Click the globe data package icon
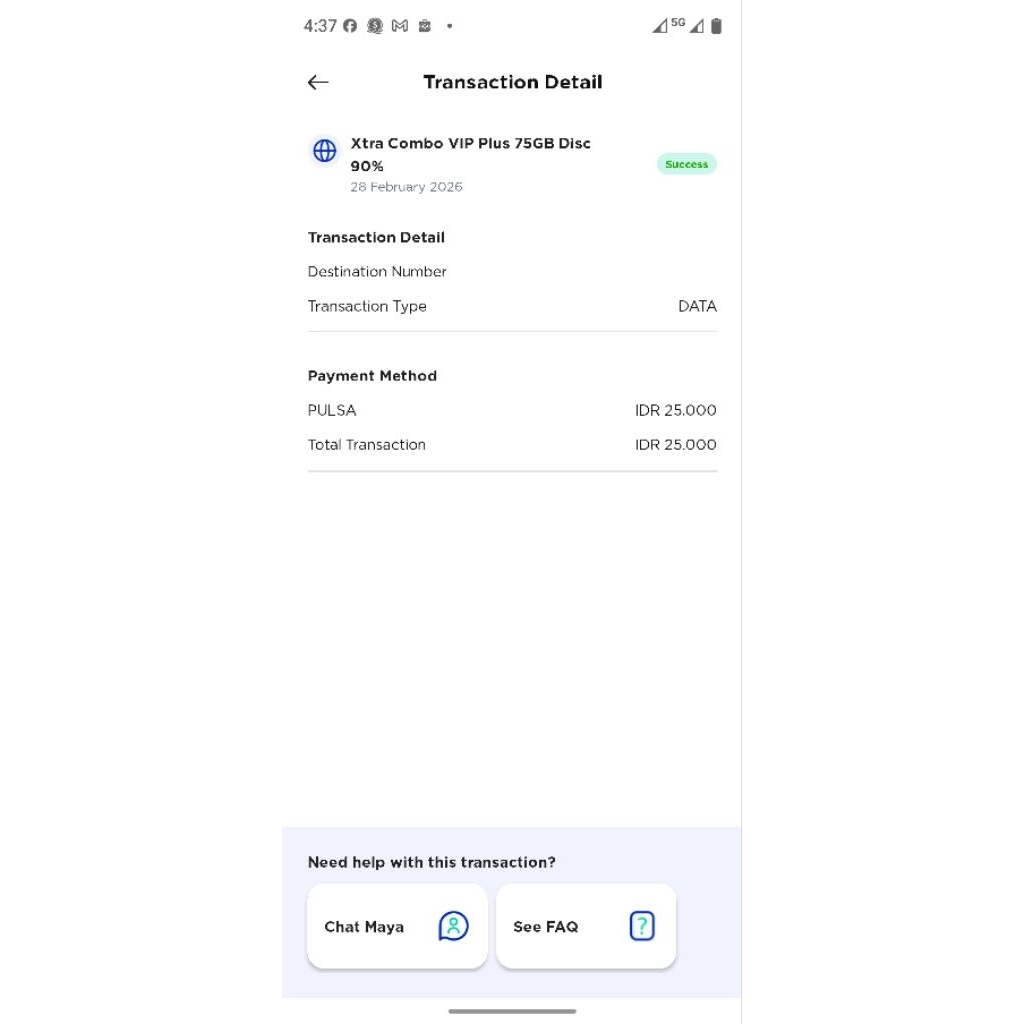The height and width of the screenshot is (1024, 1024). 325,151
